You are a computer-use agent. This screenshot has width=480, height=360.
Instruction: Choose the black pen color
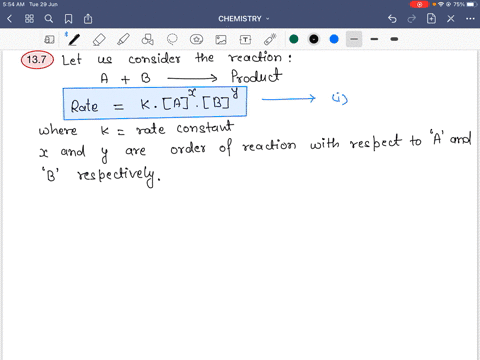314,39
